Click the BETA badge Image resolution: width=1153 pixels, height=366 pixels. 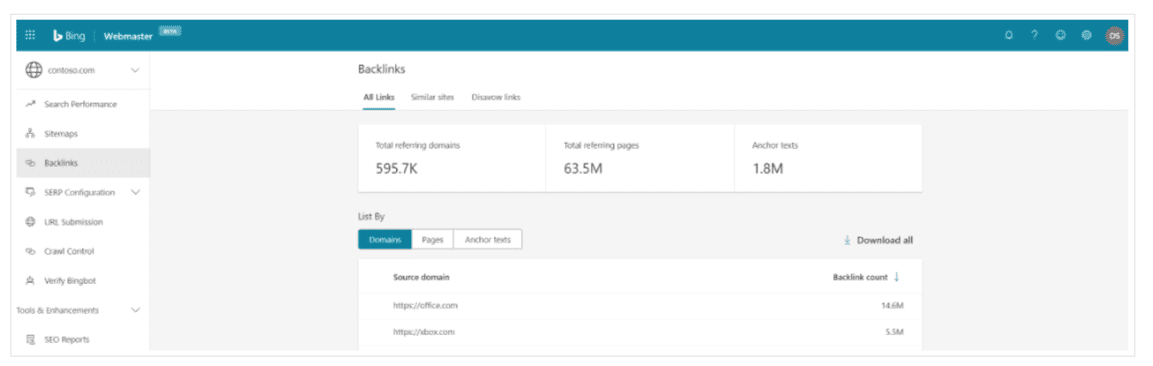click(170, 32)
